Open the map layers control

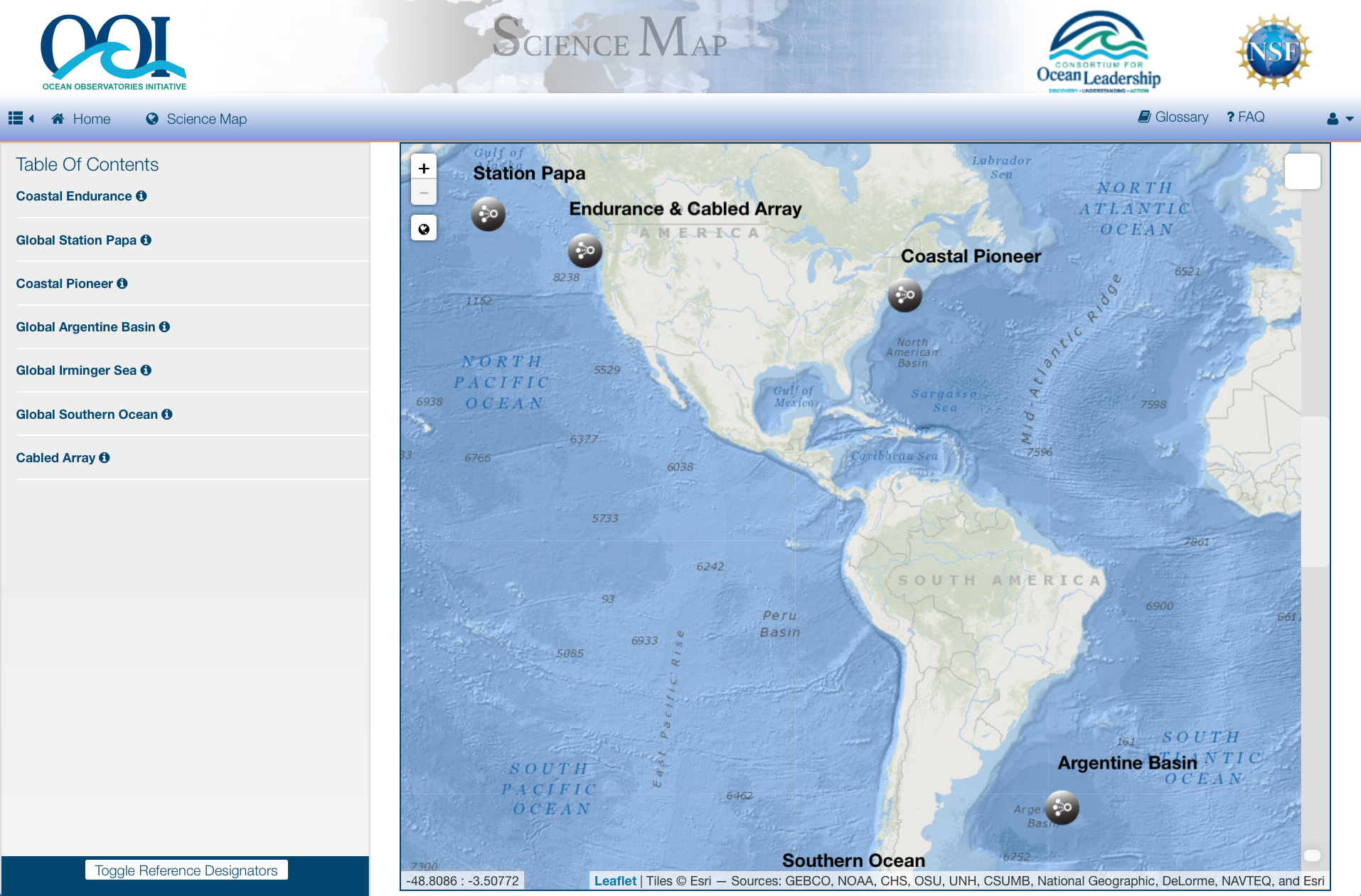click(x=1302, y=171)
